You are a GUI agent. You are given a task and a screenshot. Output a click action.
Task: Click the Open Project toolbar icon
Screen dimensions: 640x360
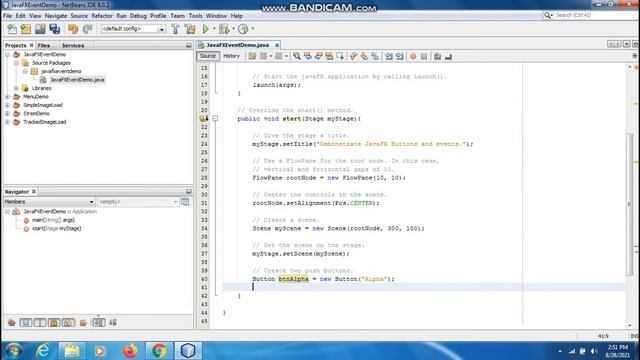pyautogui.click(x=40, y=29)
